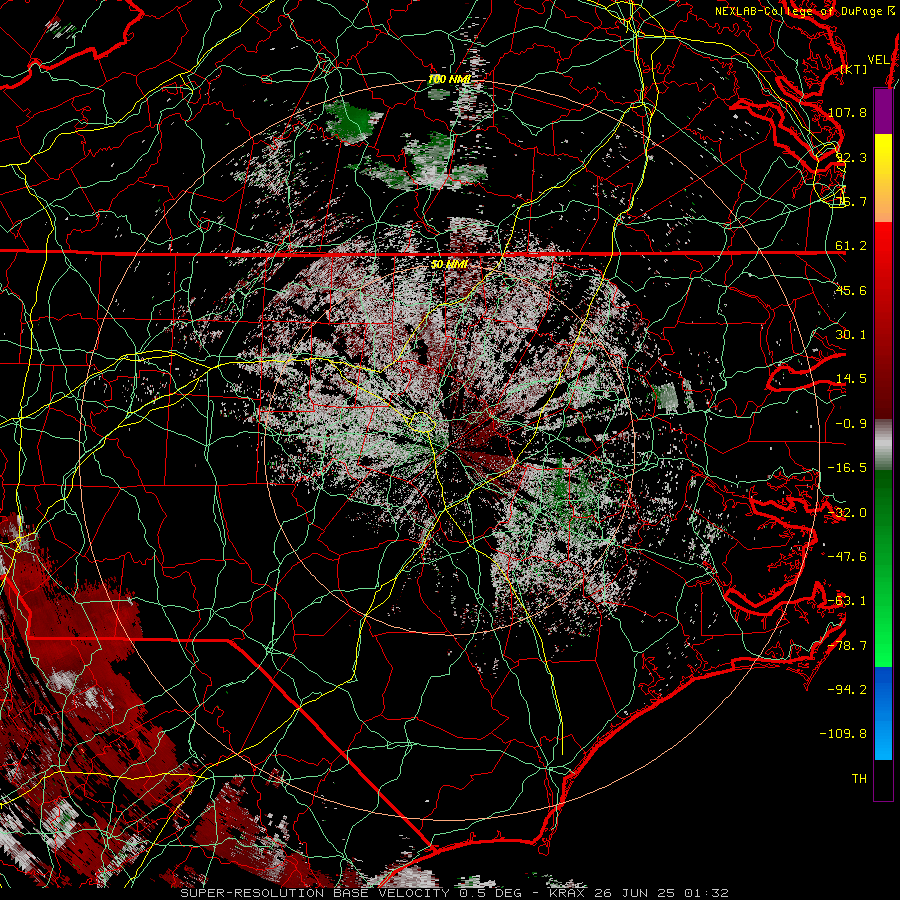Click the -94.2 velocity scale value
Screen dimensions: 900x900
(x=847, y=690)
